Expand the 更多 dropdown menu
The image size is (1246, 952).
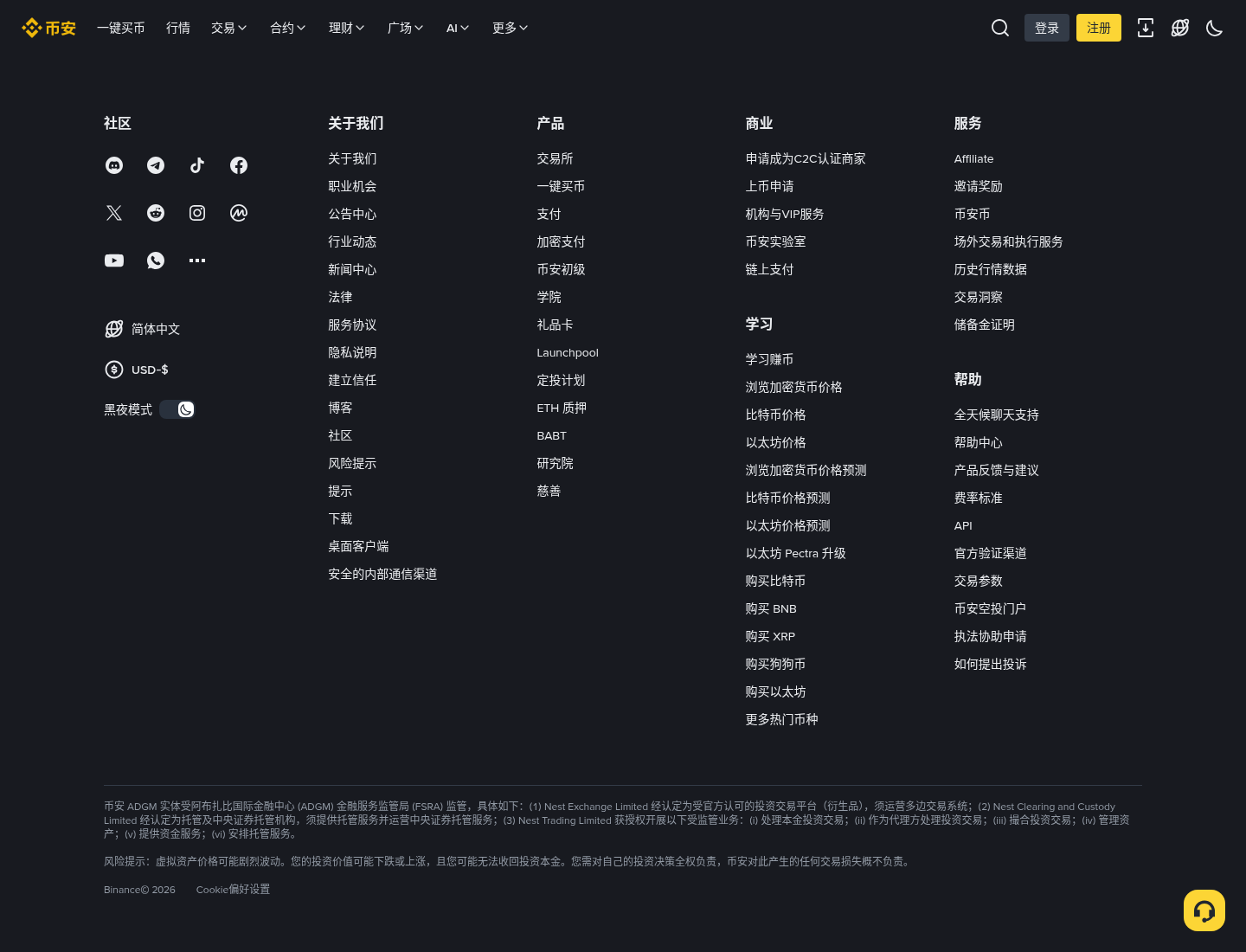click(511, 28)
